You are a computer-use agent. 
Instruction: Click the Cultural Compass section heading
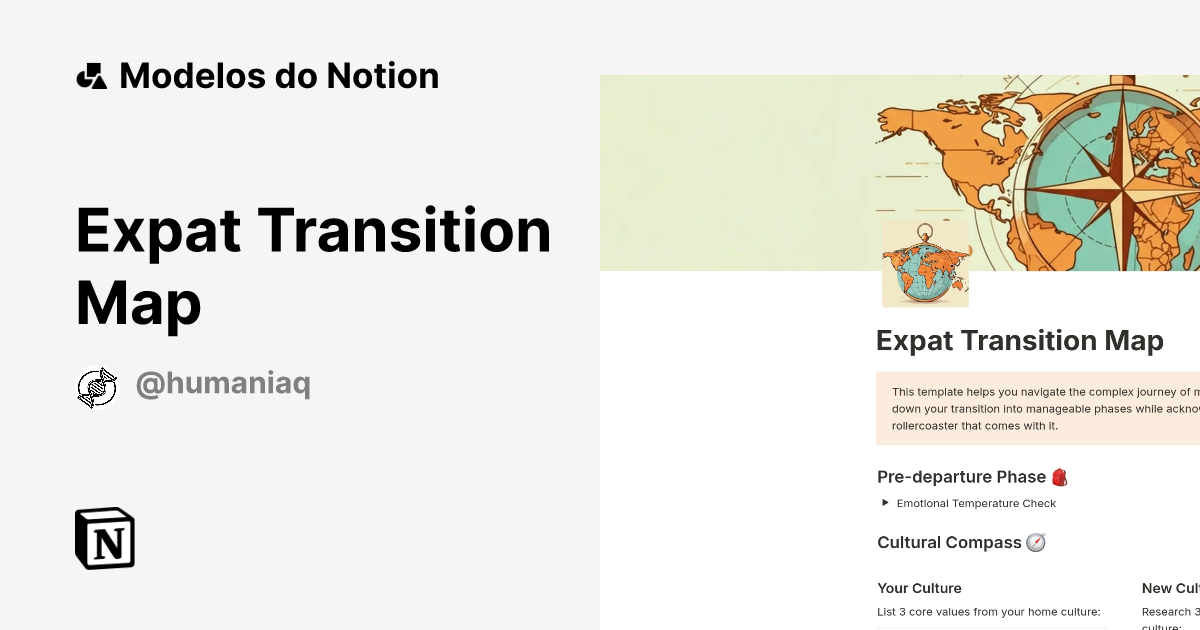(x=949, y=542)
